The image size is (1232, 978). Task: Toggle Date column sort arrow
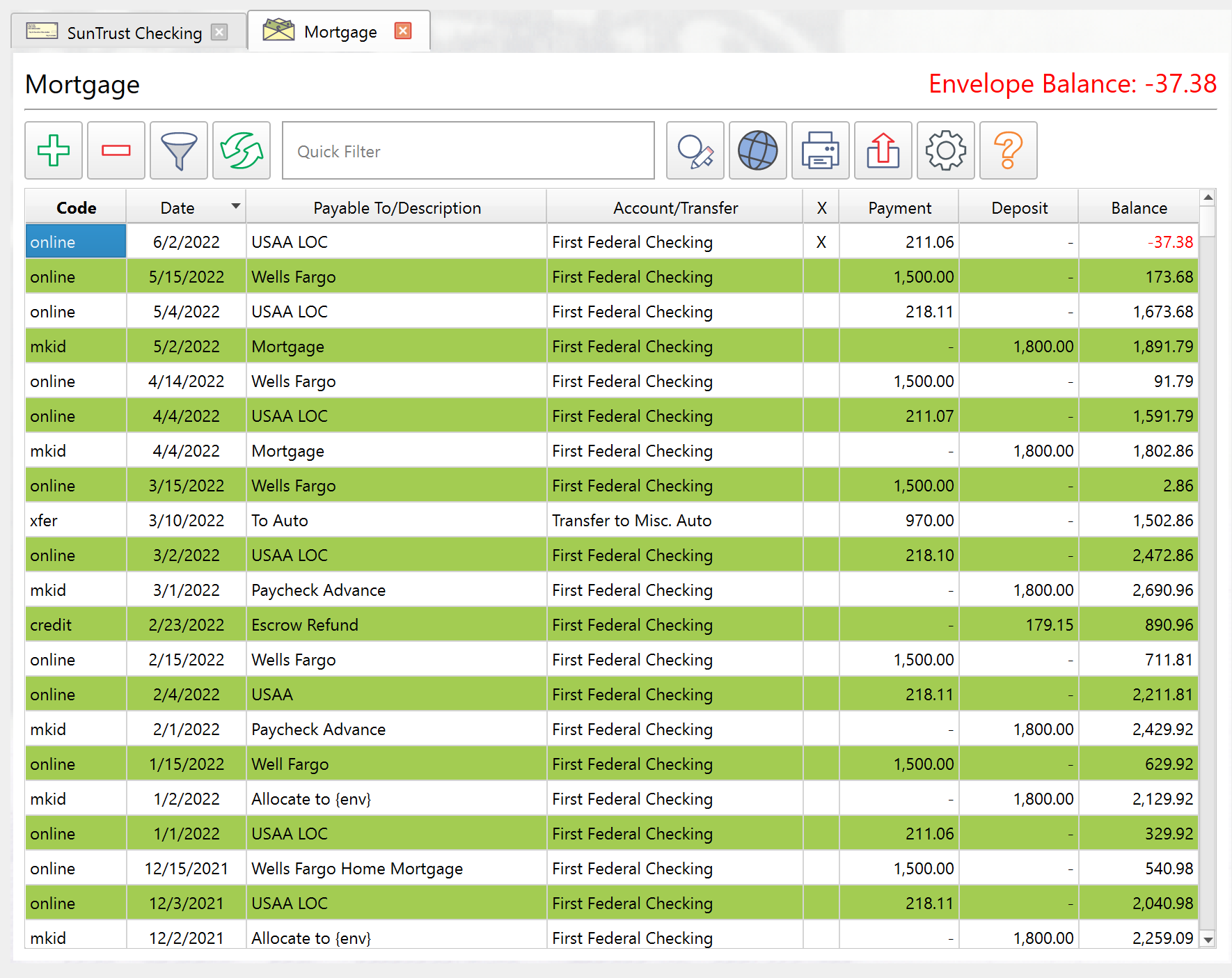236,206
